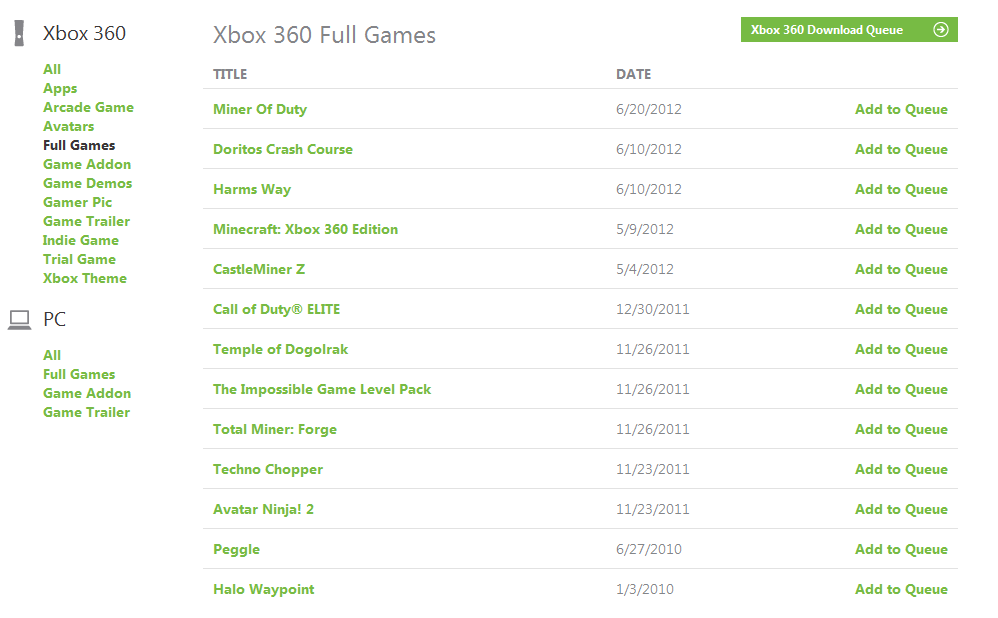Open the Xbox 360 Download Queue
The width and height of the screenshot is (998, 618).
click(x=827, y=30)
